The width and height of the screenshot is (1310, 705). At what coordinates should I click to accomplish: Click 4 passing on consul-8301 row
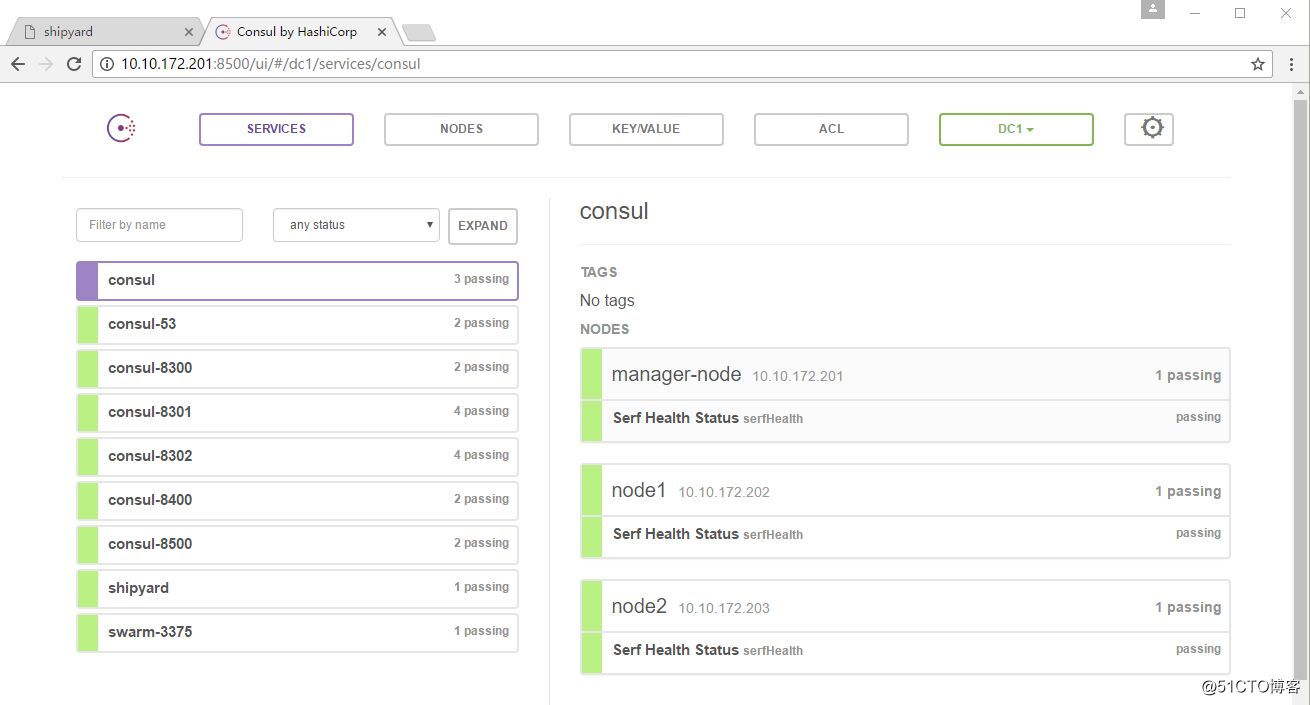click(x=481, y=411)
